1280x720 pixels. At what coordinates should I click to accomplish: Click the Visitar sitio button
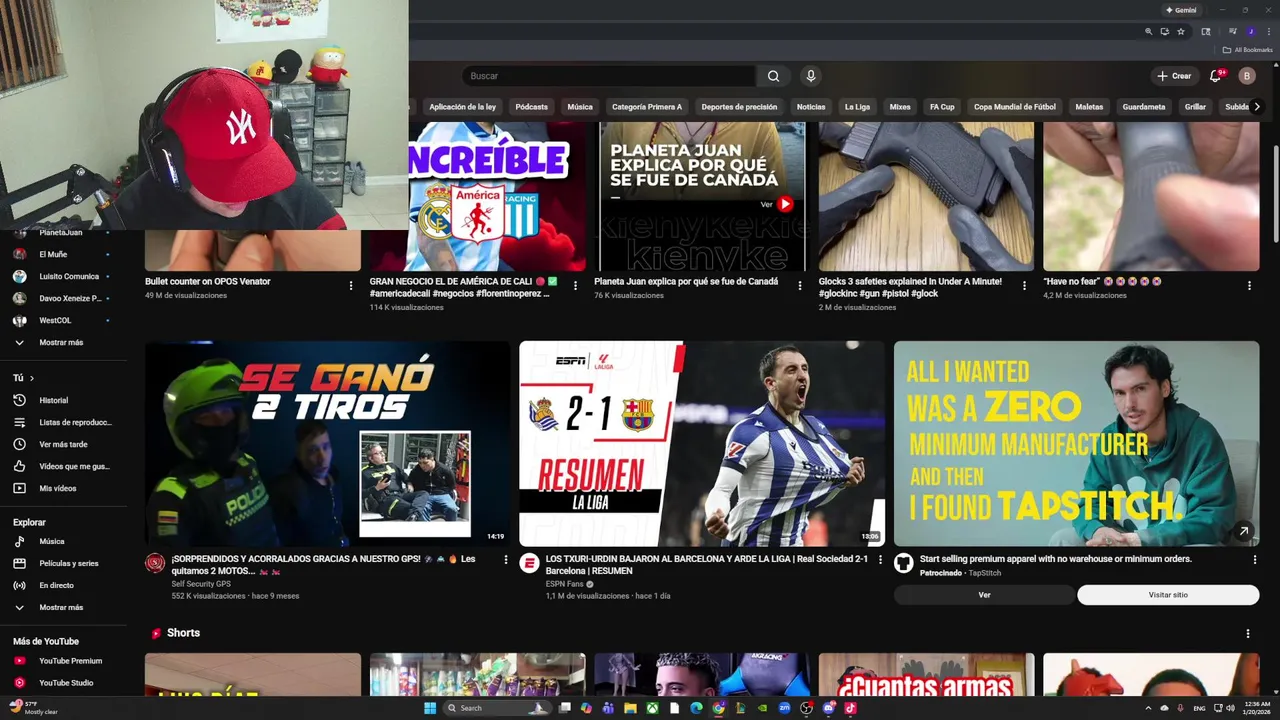1168,595
